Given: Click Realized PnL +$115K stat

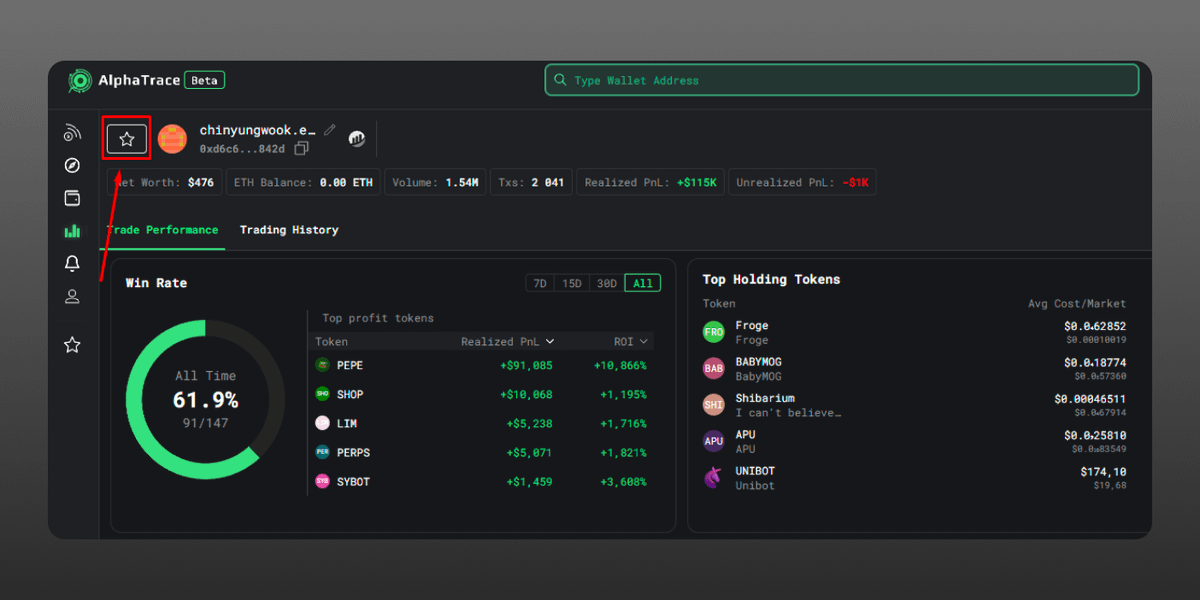Looking at the screenshot, I should [x=650, y=182].
